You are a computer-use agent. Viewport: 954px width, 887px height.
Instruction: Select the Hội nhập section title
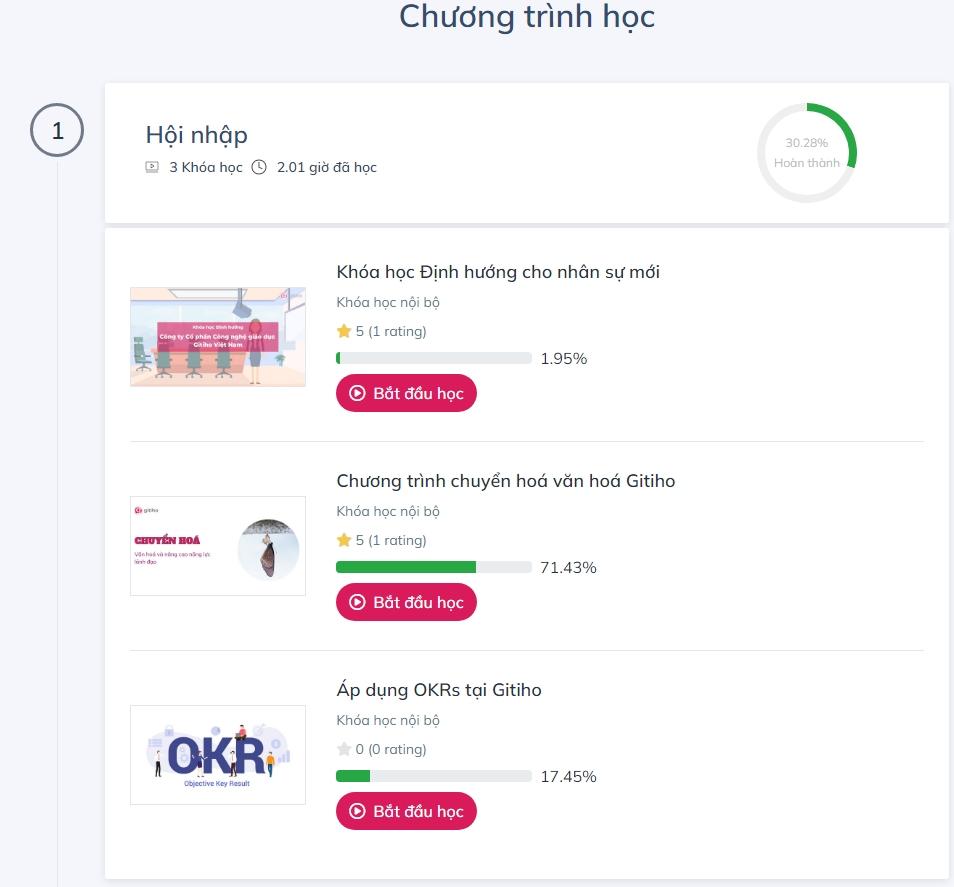(196, 135)
